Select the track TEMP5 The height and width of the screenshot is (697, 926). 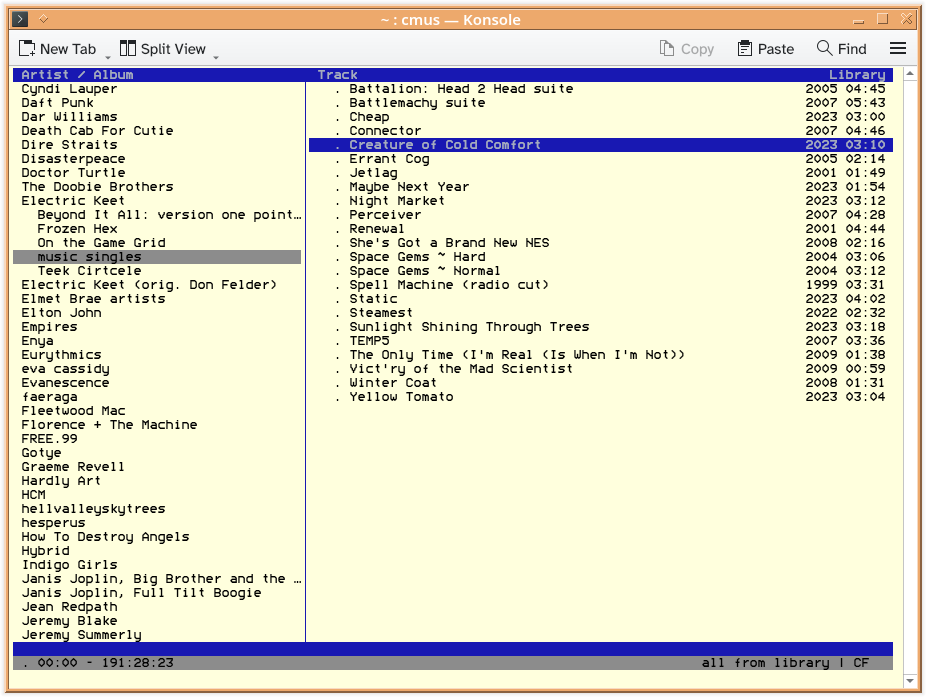(601, 341)
